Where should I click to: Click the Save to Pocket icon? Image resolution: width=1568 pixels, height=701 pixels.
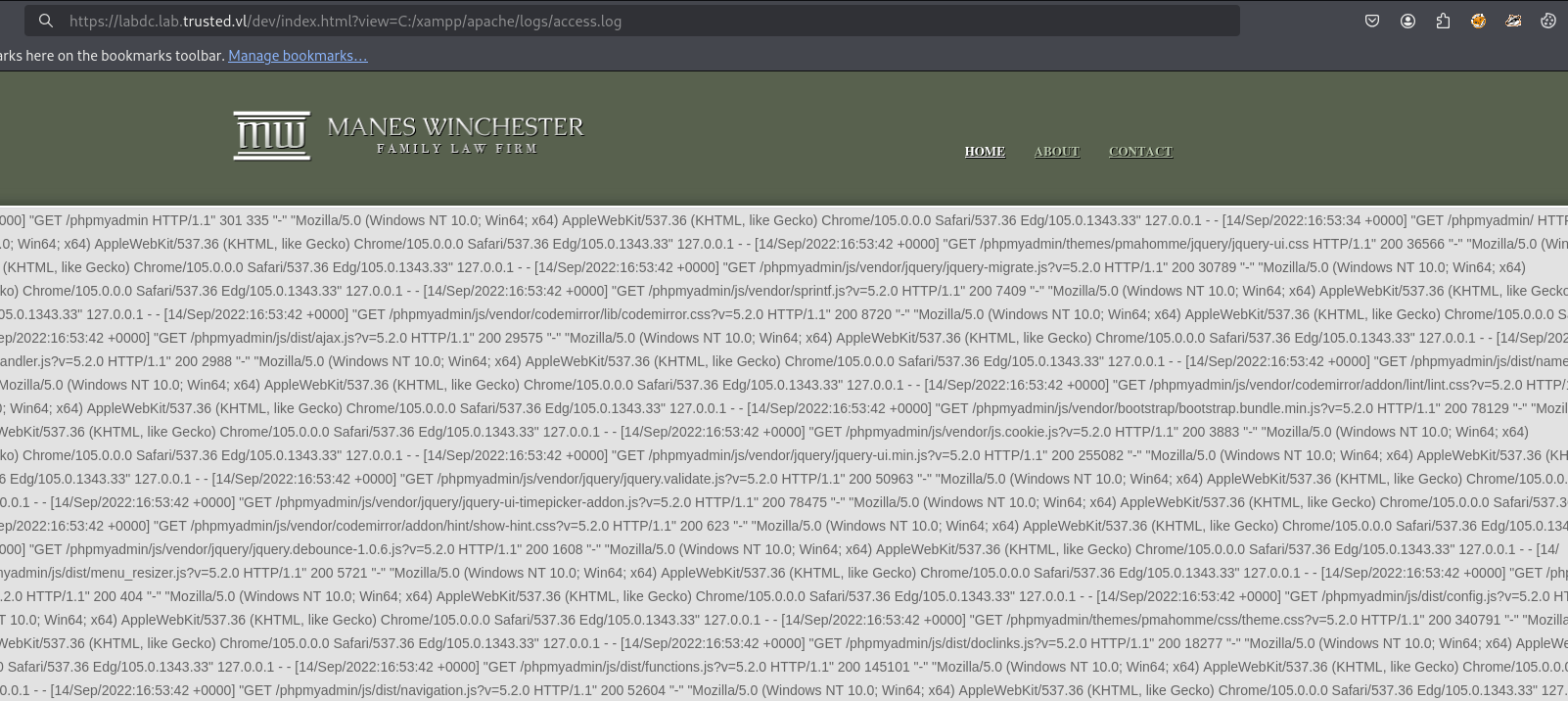(x=1372, y=21)
